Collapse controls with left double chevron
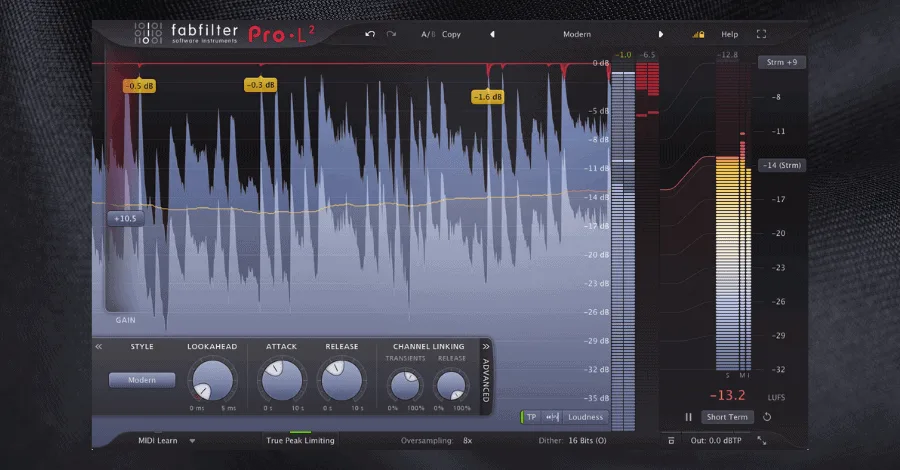 (99, 347)
